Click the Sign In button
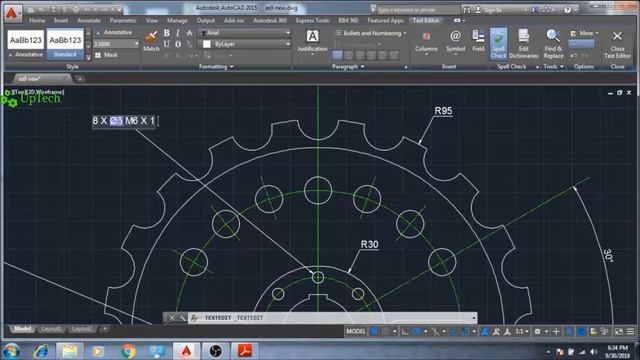This screenshot has width=640, height=360. (489, 9)
